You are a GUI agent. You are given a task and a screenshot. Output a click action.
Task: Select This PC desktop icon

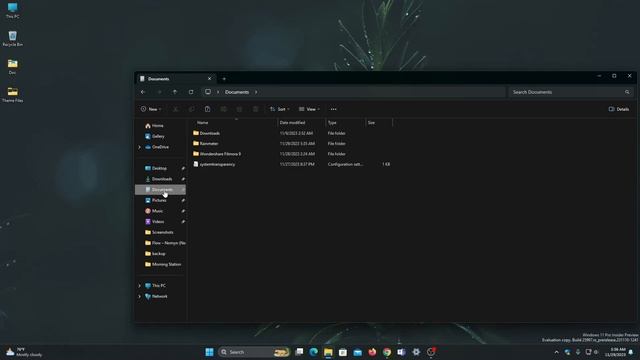pos(12,11)
